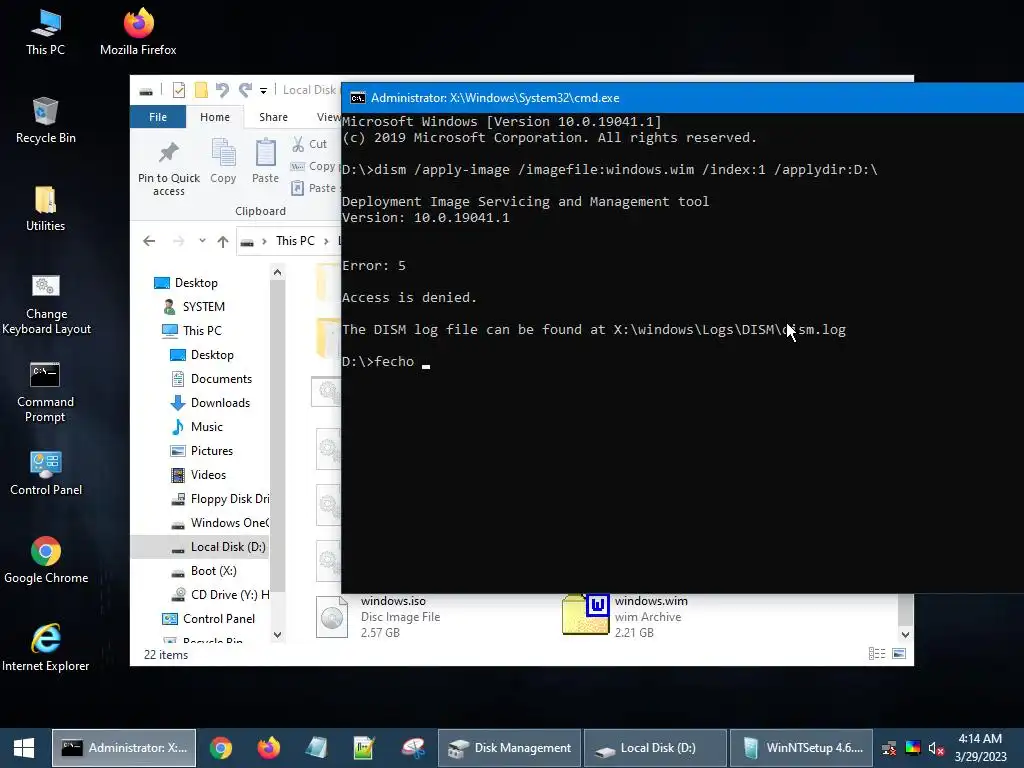The image size is (1024, 768).
Task: Switch to the View ribbon tab
Action: tap(328, 117)
